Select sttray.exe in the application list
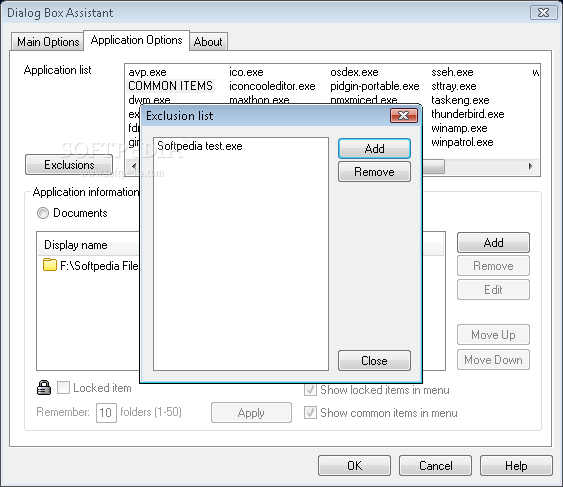 [454, 86]
